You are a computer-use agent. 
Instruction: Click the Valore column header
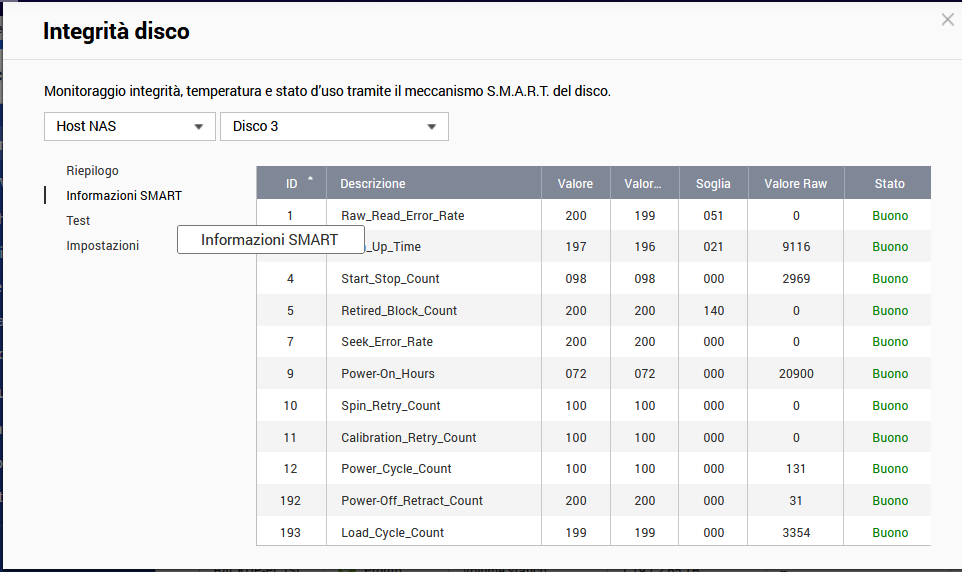(x=575, y=184)
